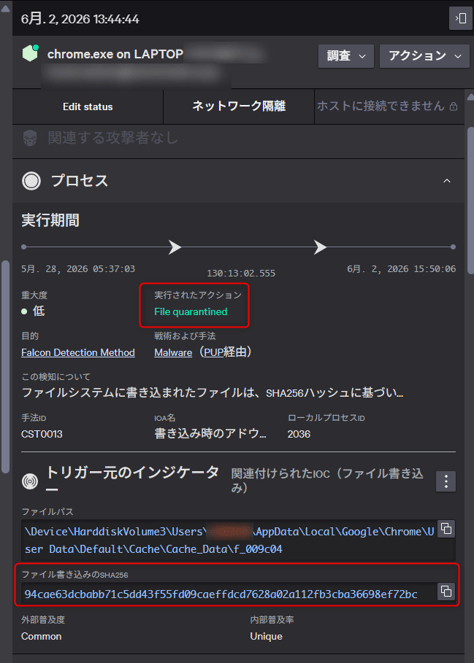This screenshot has width=474, height=663.
Task: Click the first timeline arrow marker
Action: [175, 247]
